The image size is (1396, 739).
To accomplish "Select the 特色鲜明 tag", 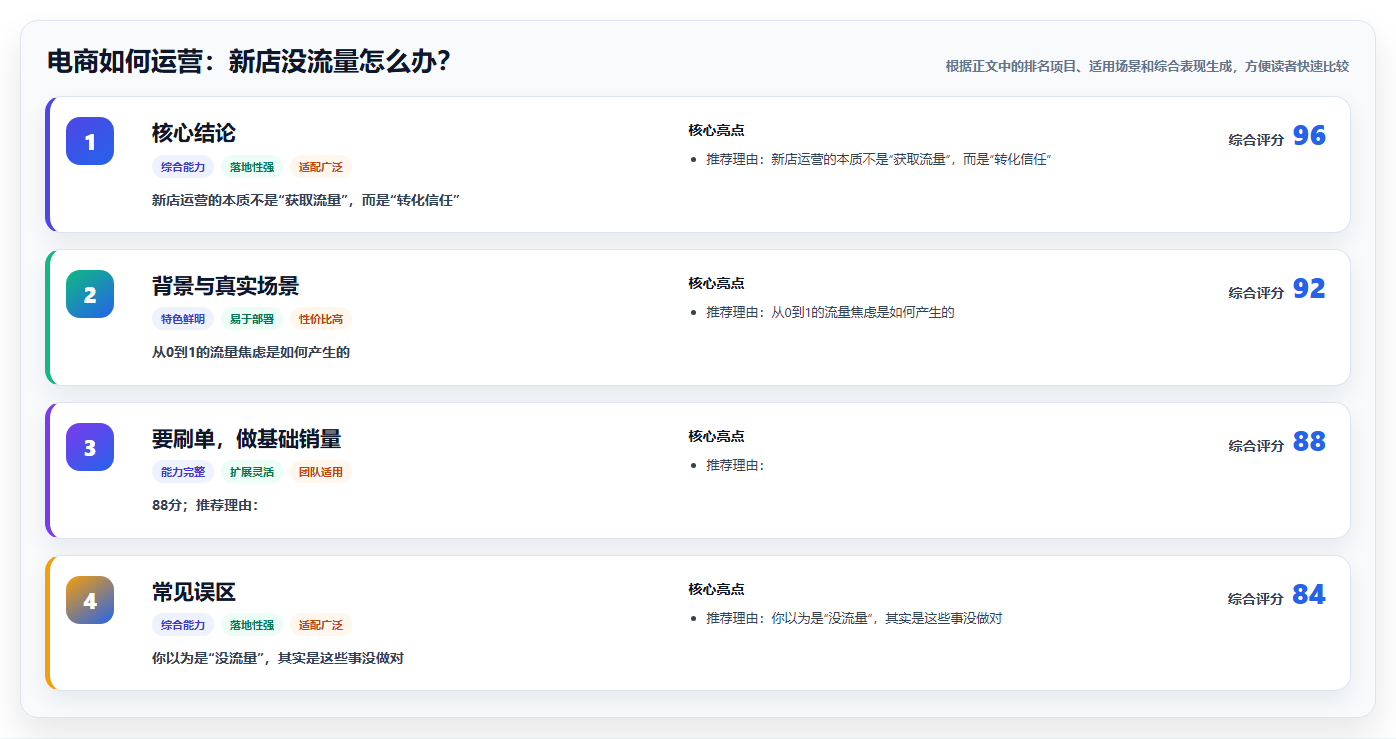I will point(183,320).
